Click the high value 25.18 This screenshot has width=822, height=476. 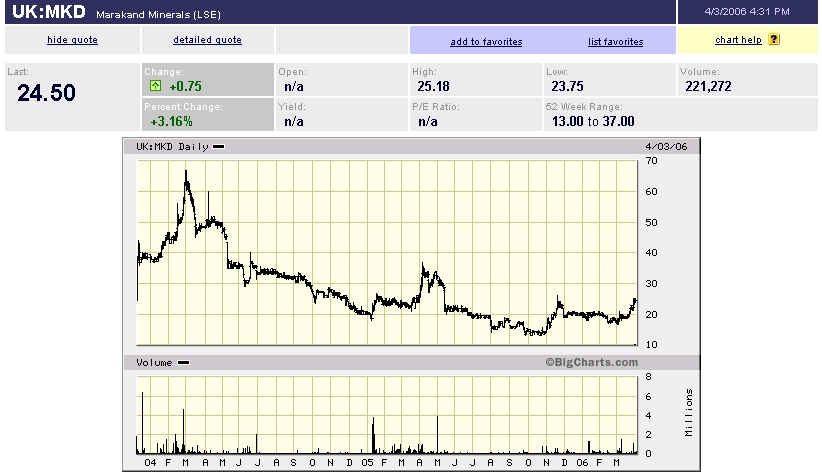[433, 86]
